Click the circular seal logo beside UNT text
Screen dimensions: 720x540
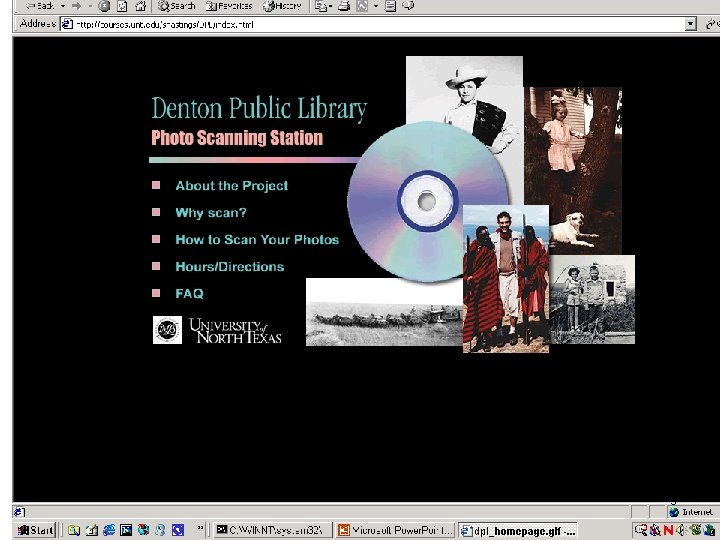click(x=167, y=330)
